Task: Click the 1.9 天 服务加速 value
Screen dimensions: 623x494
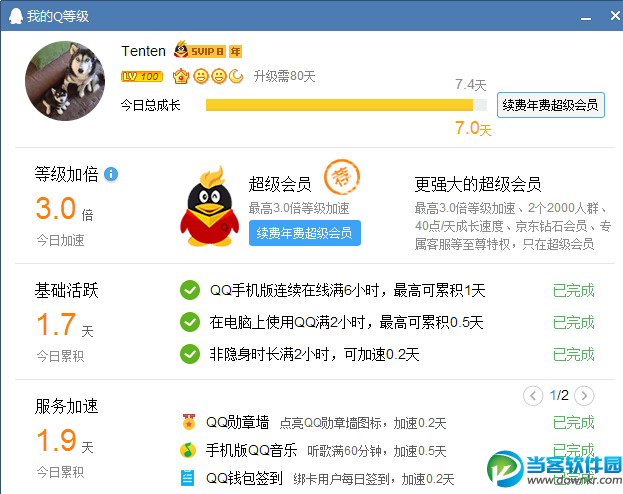Action: click(64, 441)
